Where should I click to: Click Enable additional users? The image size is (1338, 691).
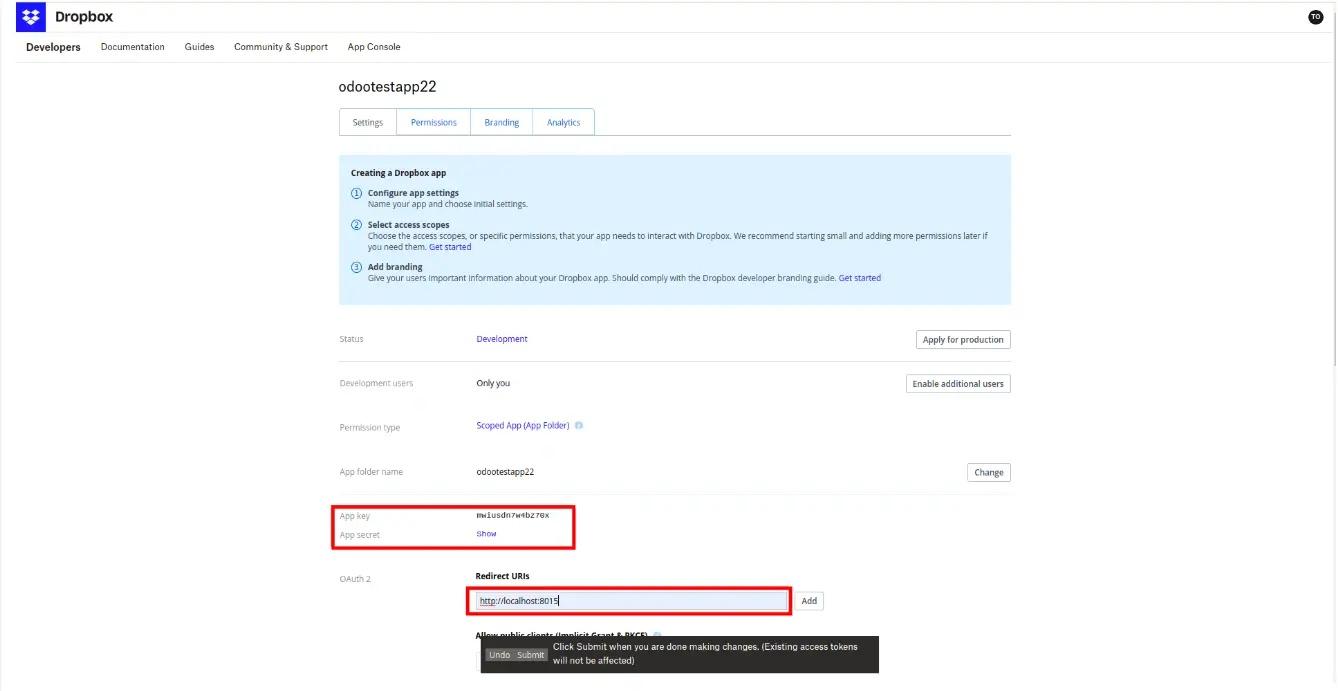(957, 383)
